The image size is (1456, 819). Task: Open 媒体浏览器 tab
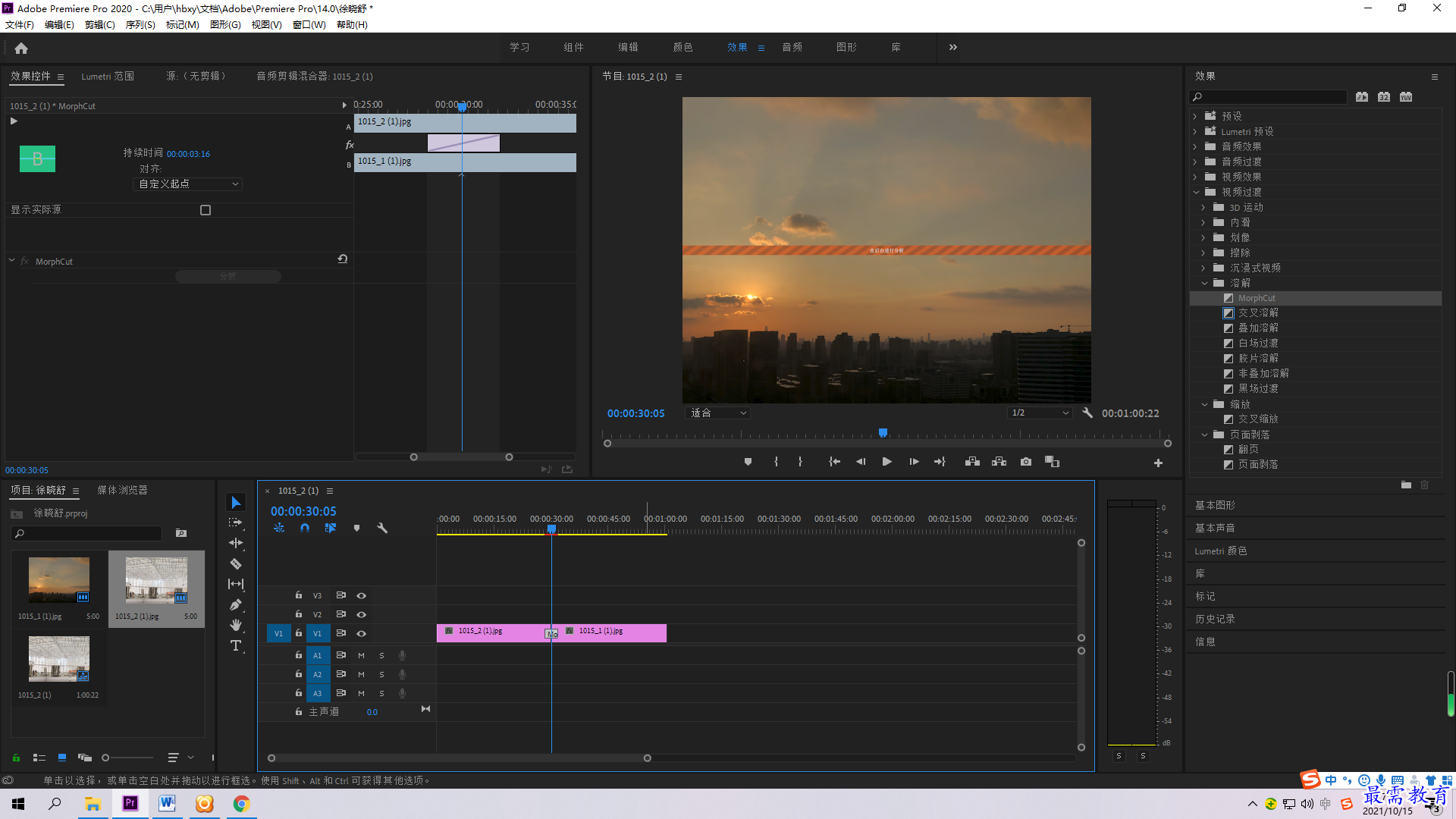pos(122,491)
